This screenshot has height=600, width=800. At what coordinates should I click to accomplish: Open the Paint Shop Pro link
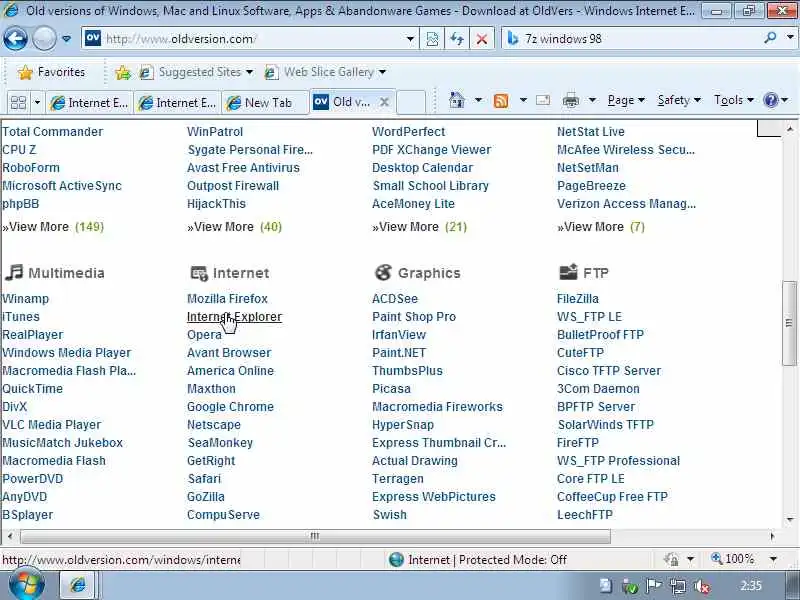[x=414, y=317]
